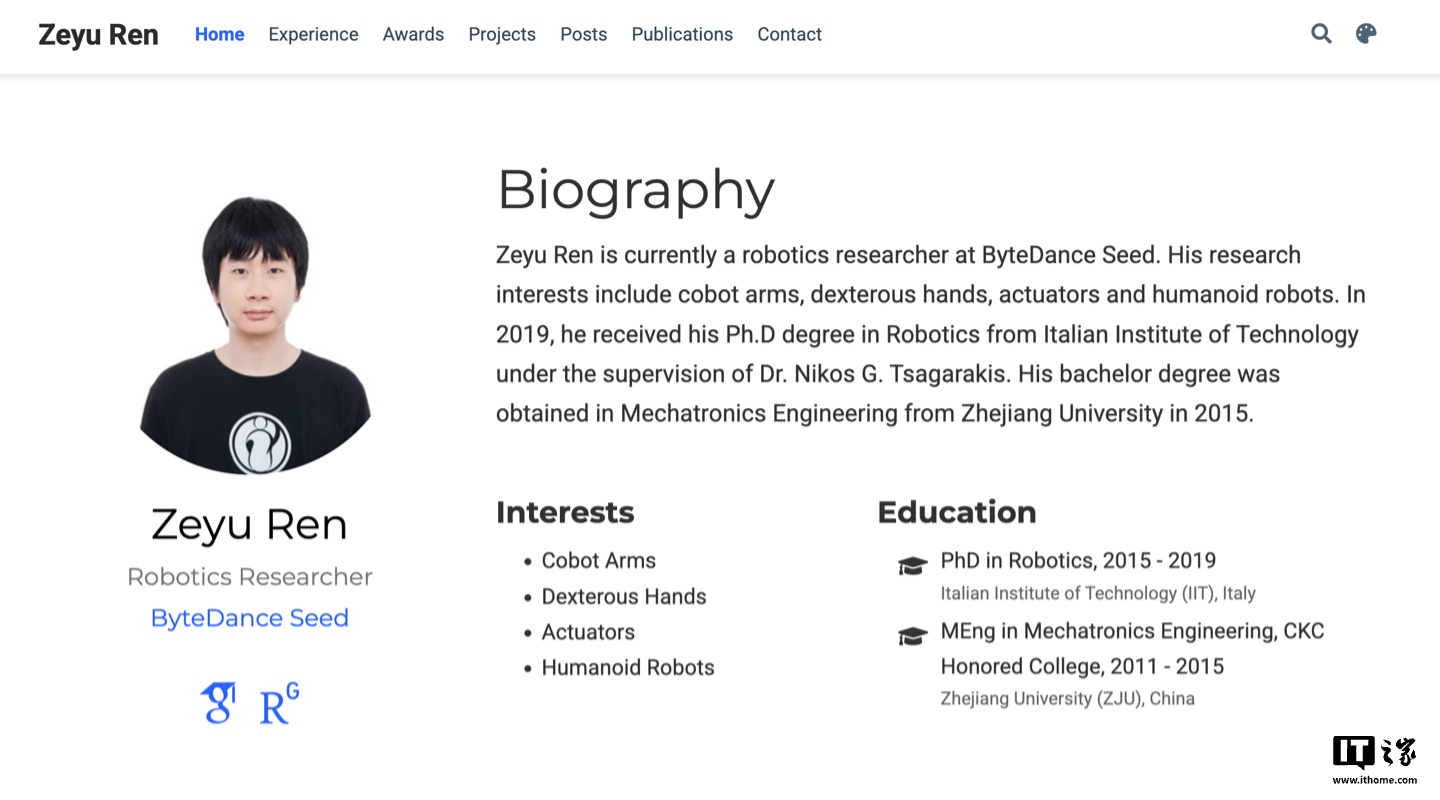Open the Publications section
Image resolution: width=1440 pixels, height=800 pixels.
(x=682, y=34)
